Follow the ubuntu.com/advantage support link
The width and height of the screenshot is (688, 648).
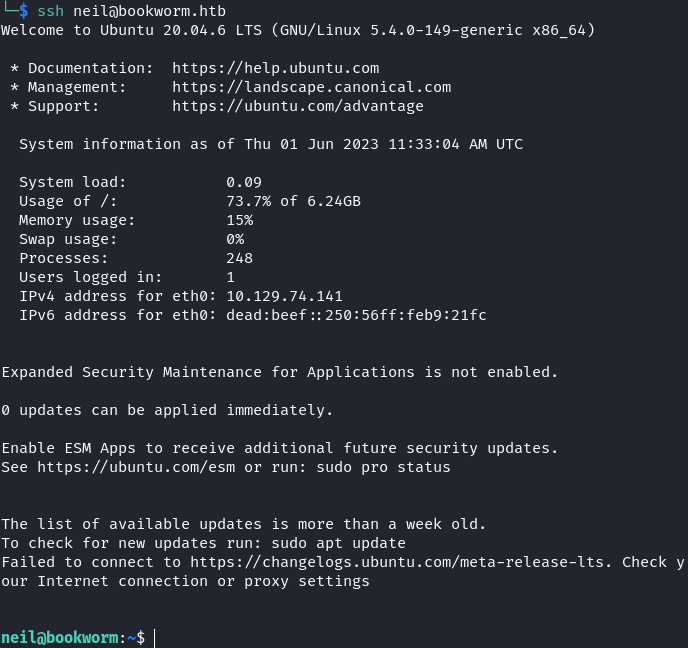coord(298,106)
